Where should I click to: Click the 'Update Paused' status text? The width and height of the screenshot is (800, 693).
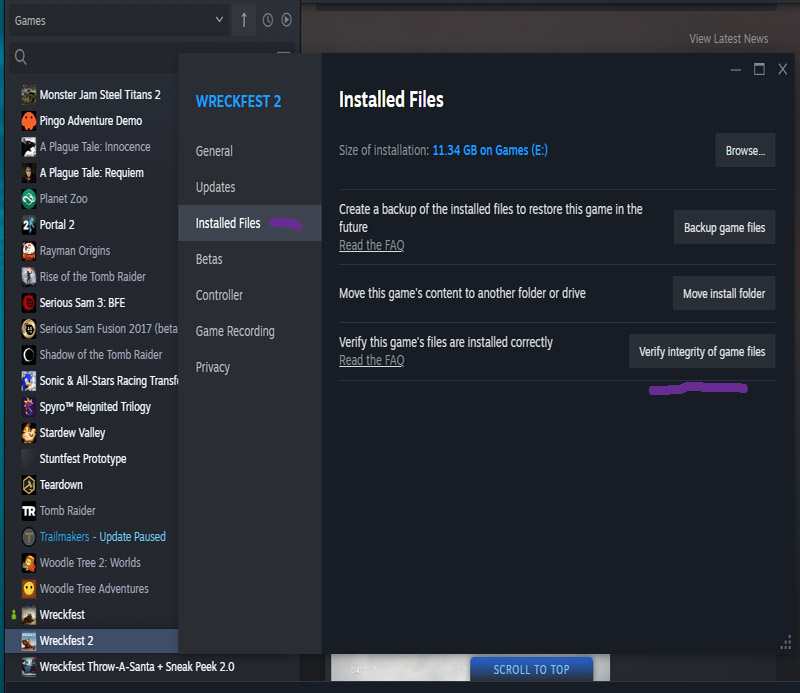point(132,537)
